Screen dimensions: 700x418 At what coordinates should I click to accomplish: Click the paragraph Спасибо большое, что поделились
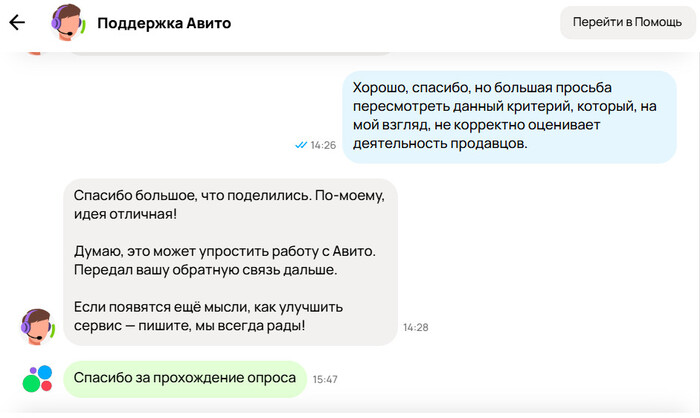coord(229,206)
